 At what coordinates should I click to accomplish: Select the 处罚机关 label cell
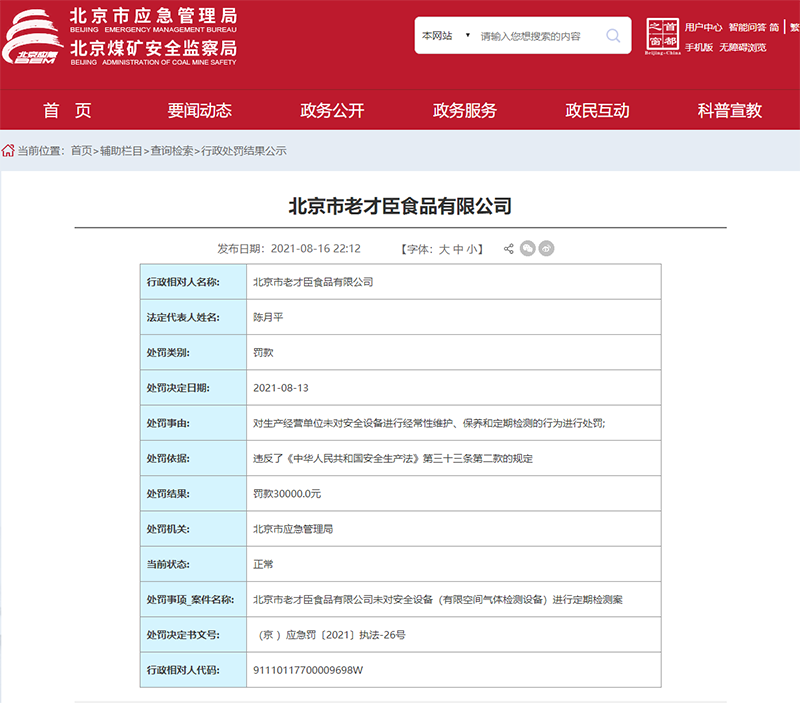pyautogui.click(x=193, y=529)
